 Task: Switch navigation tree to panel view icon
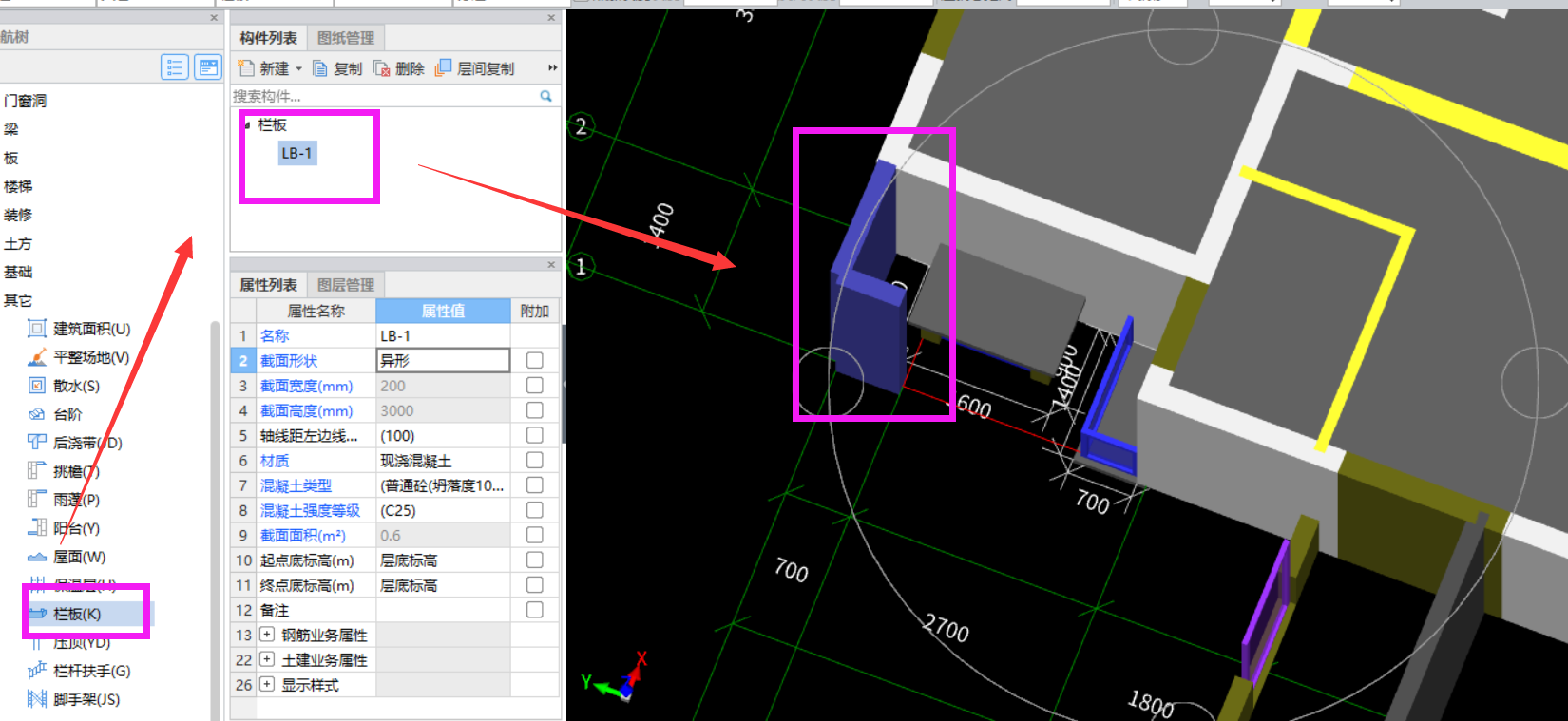click(207, 67)
